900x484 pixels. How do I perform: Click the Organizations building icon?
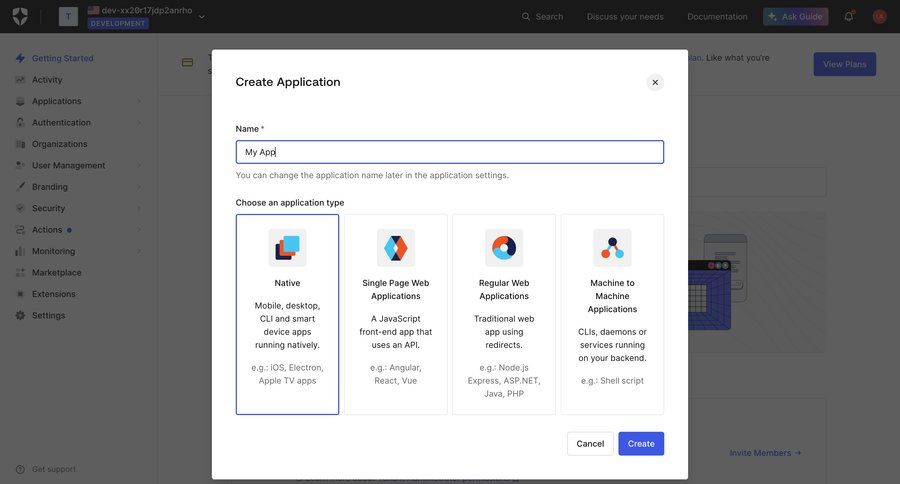[20, 144]
